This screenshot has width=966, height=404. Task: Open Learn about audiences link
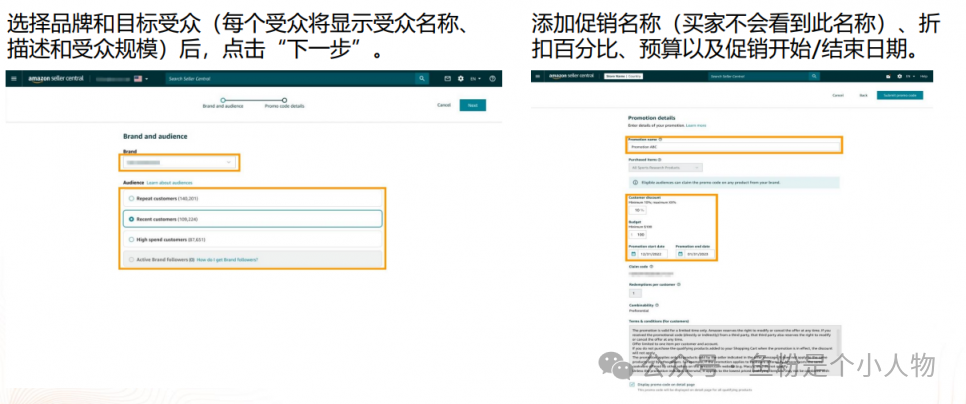[169, 183]
